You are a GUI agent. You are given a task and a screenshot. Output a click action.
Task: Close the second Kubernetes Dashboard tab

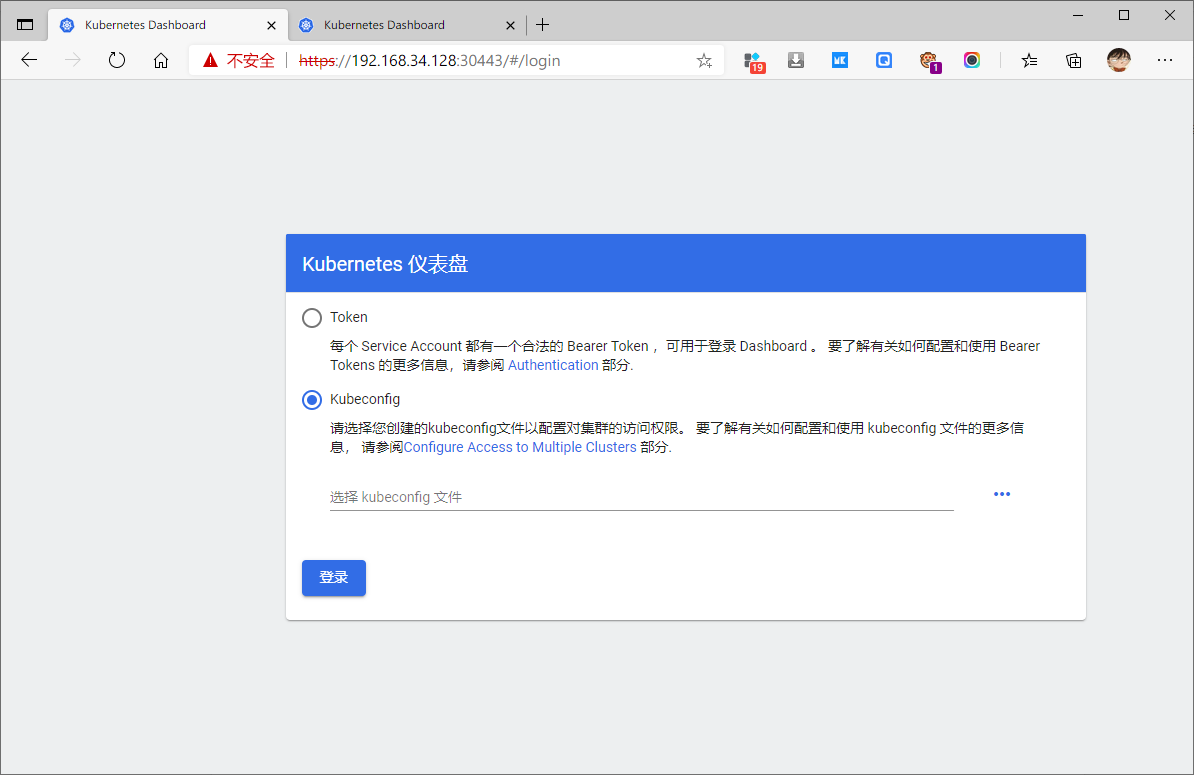[510, 25]
